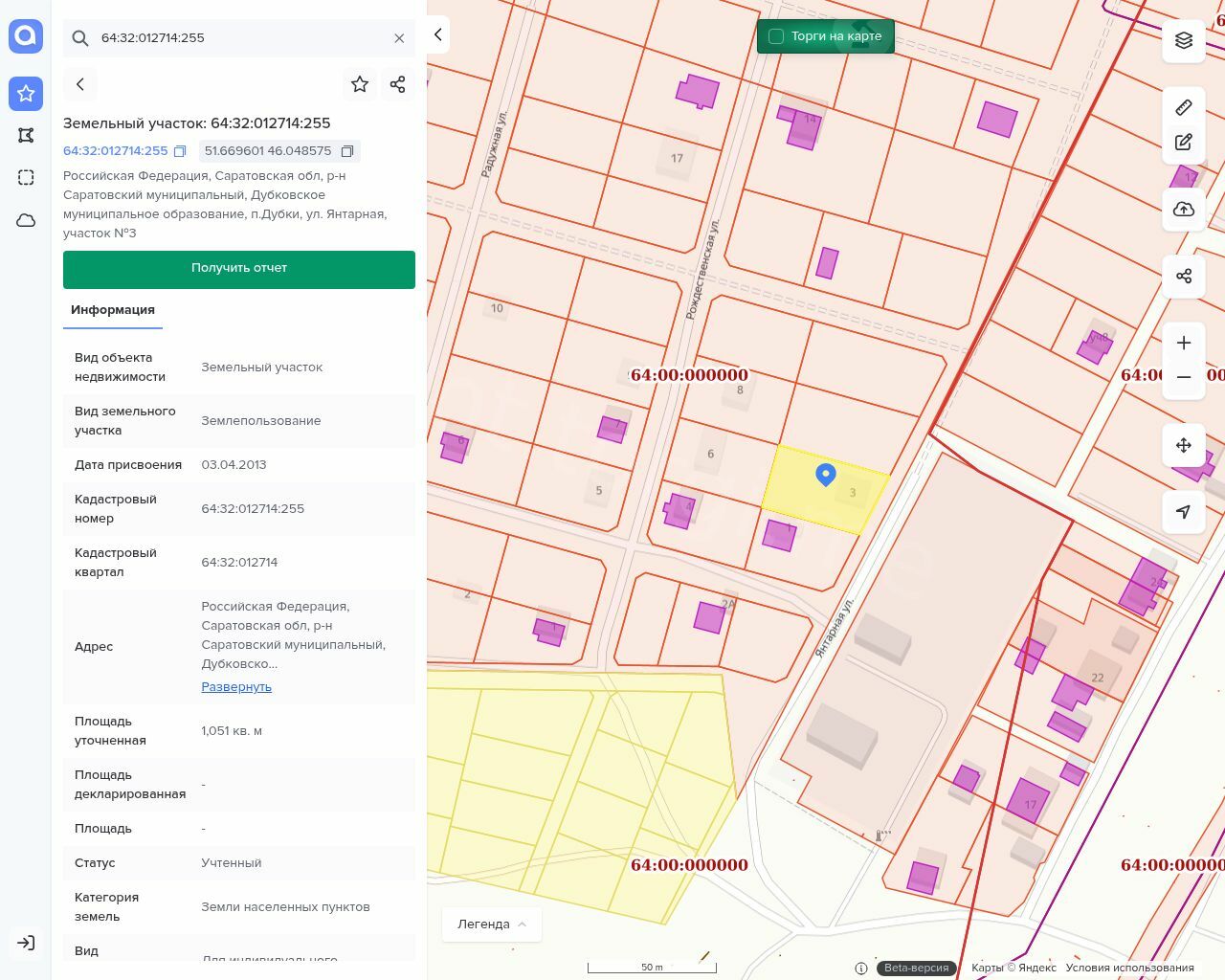Zoom out the map with minus
This screenshot has width=1225, height=980.
(x=1184, y=377)
